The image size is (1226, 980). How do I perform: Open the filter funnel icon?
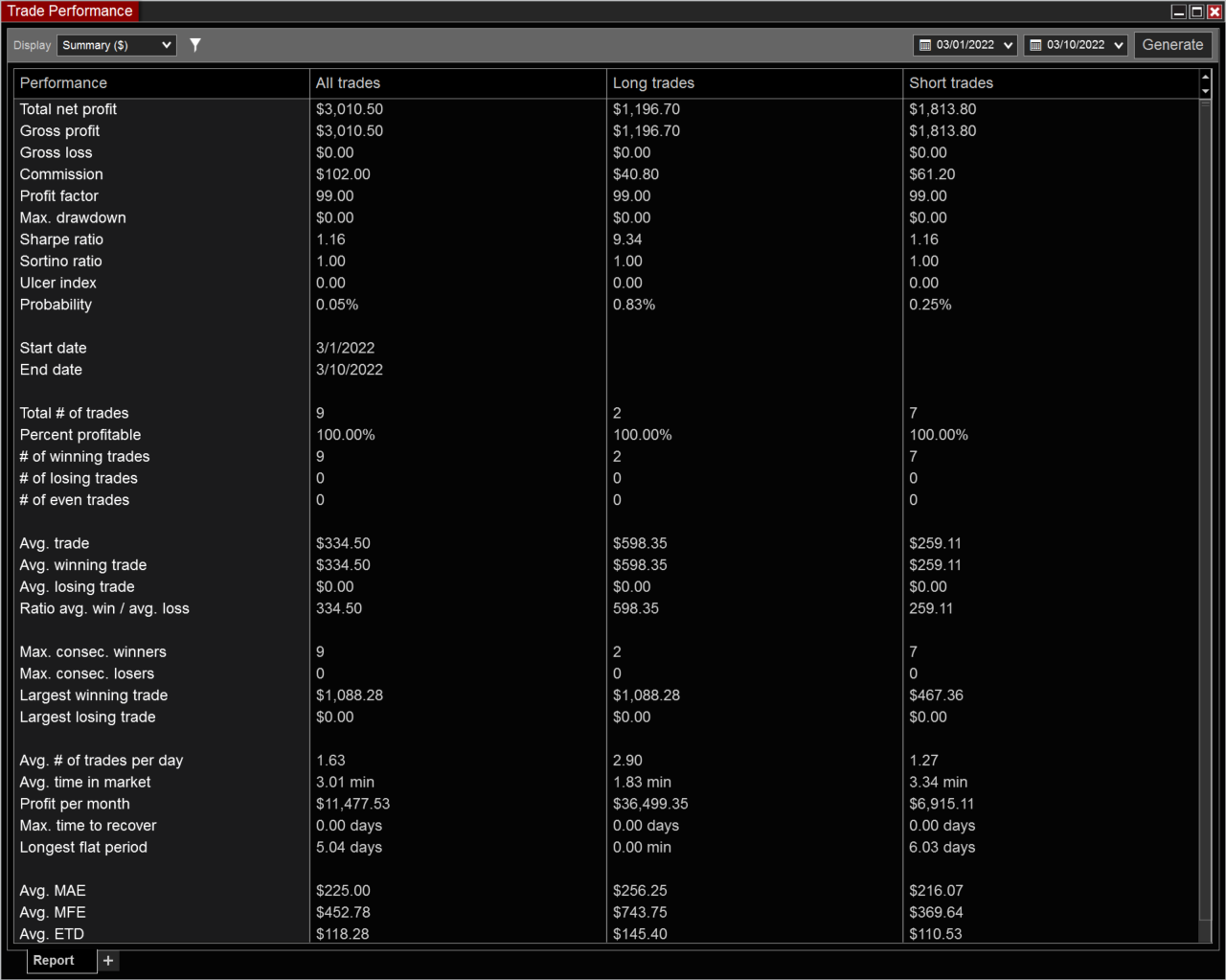[195, 45]
